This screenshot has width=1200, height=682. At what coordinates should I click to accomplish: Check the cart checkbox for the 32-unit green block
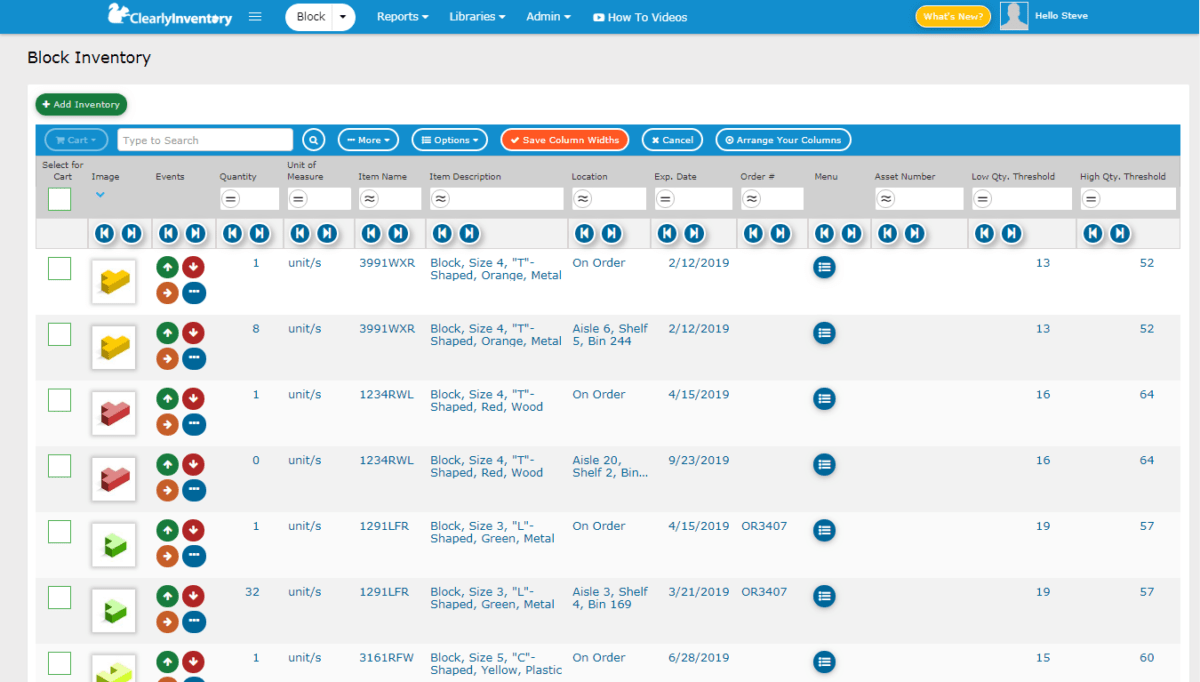pyautogui.click(x=59, y=596)
